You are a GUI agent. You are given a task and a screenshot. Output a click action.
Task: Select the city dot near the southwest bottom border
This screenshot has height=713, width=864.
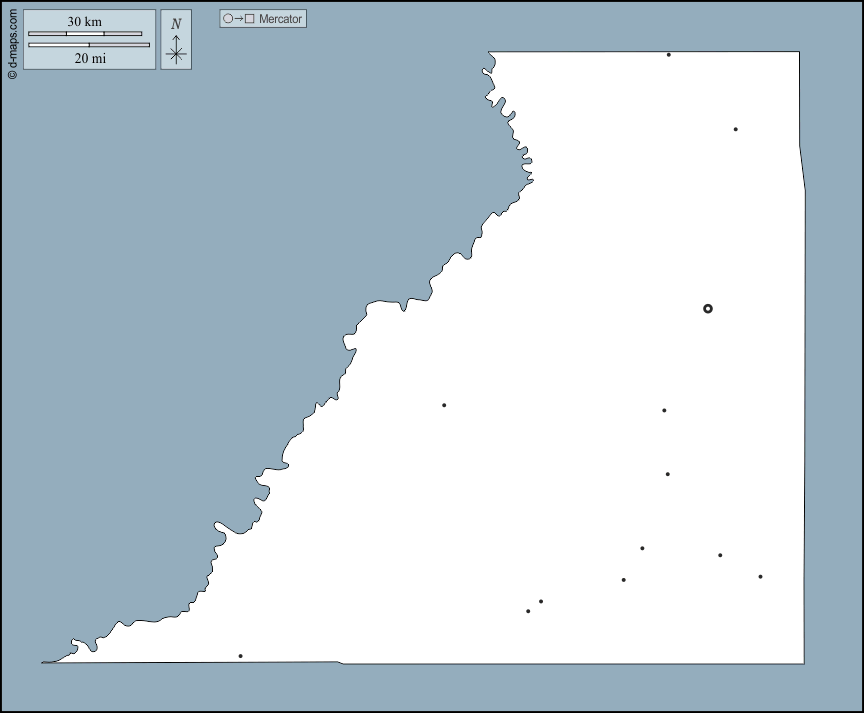coord(240,656)
